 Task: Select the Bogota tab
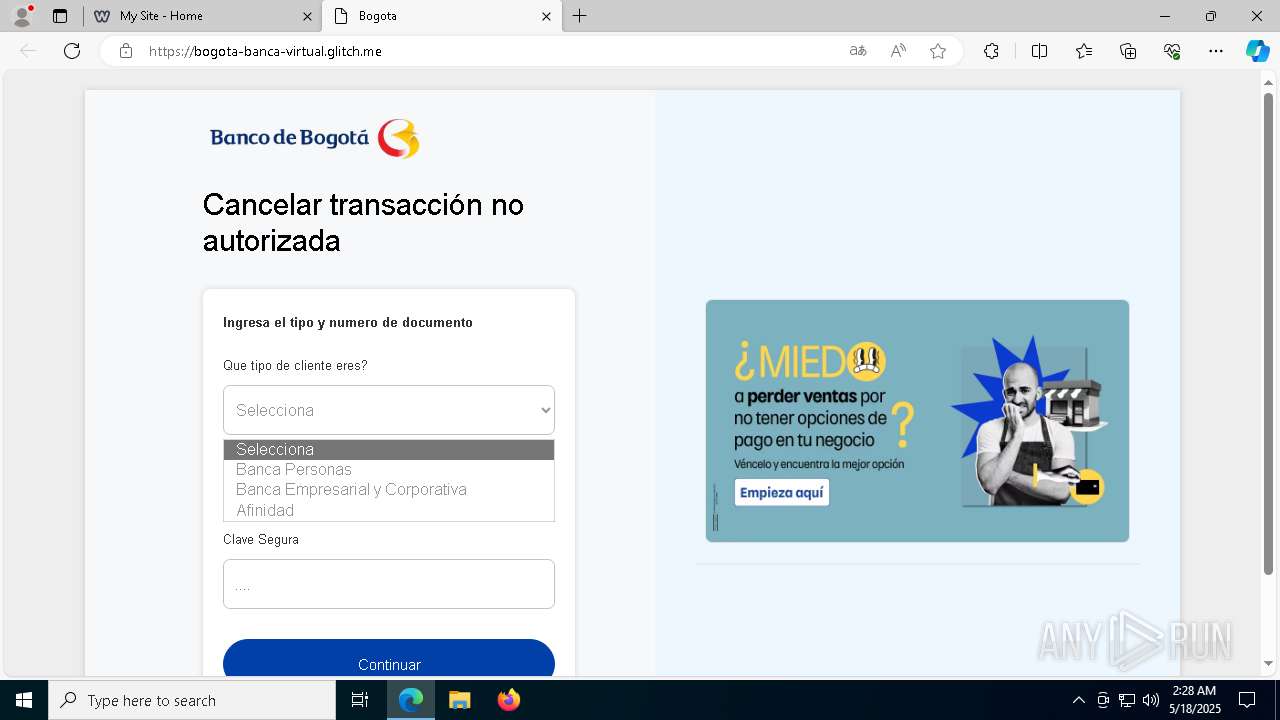pyautogui.click(x=442, y=16)
